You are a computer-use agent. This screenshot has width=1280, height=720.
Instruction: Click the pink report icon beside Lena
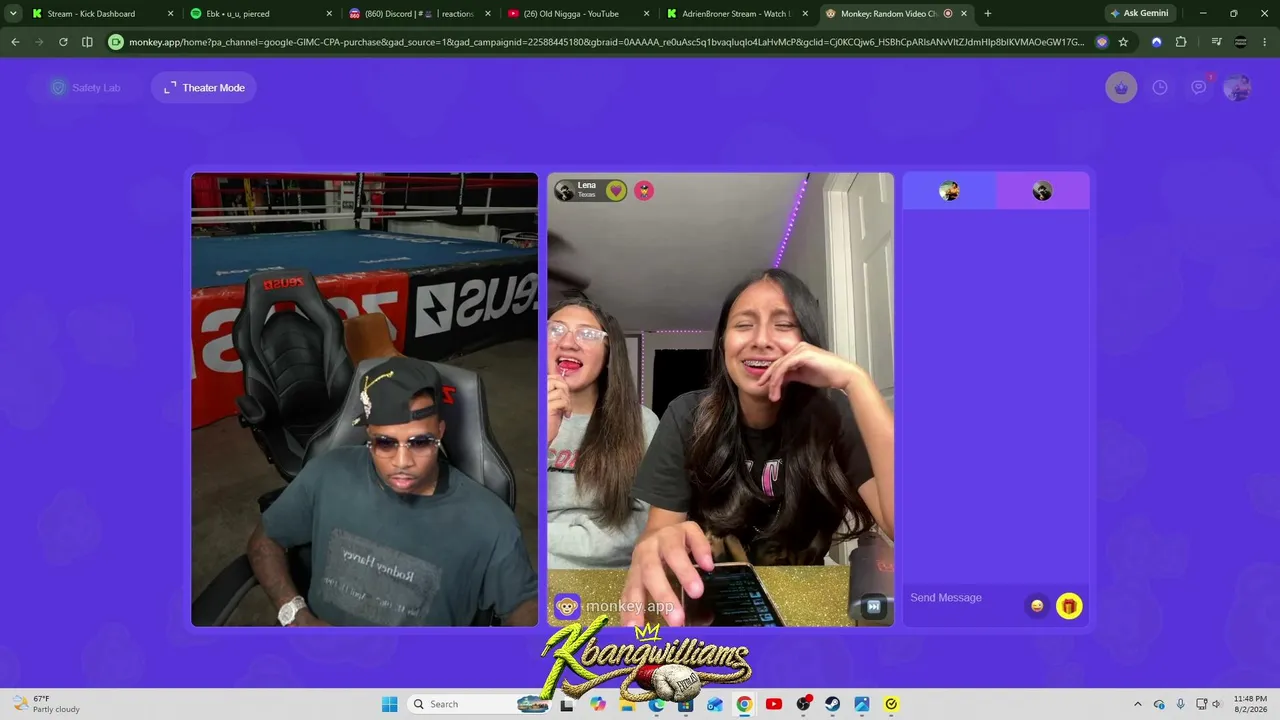tap(644, 190)
